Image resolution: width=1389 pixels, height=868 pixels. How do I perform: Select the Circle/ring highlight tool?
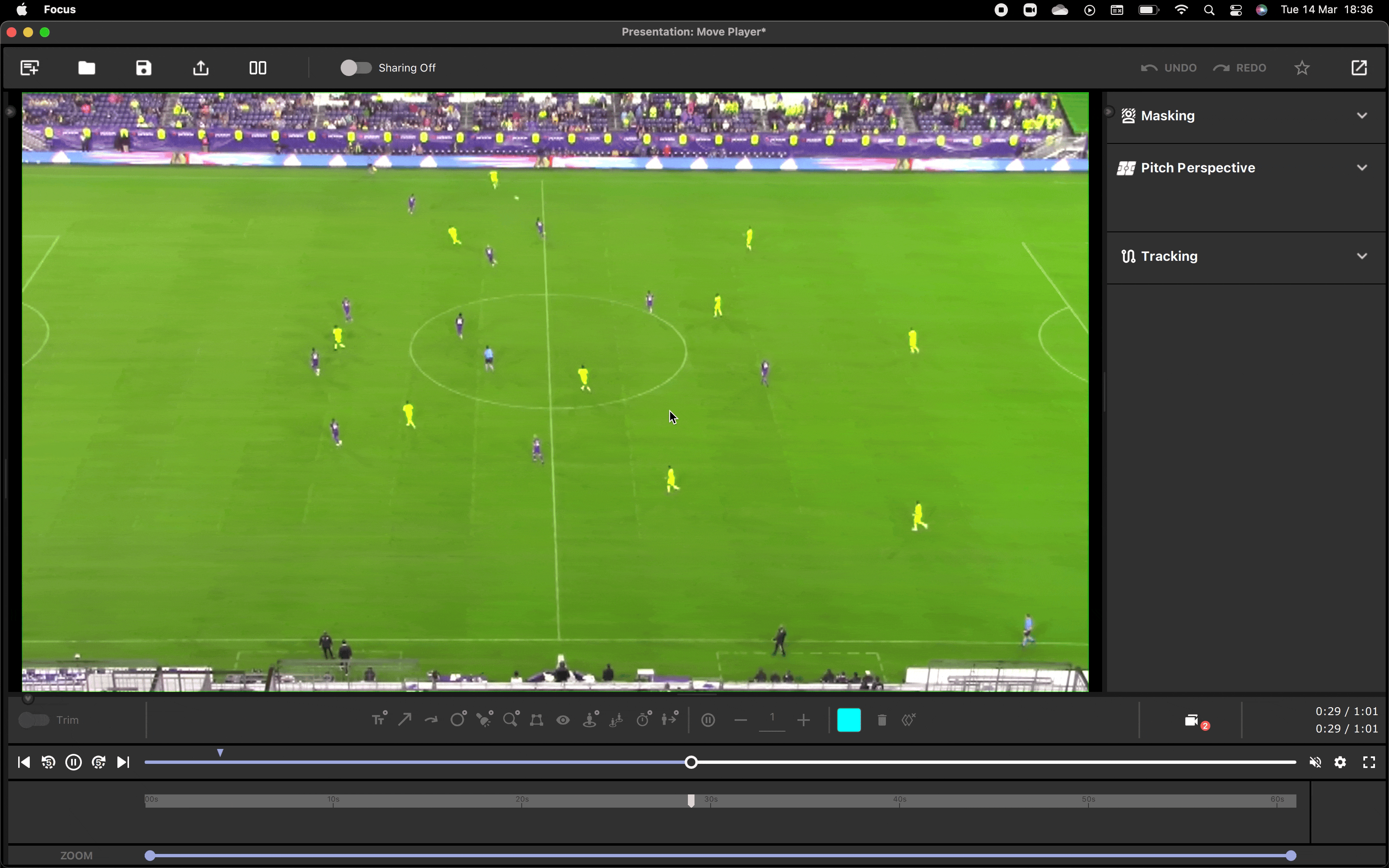click(458, 719)
